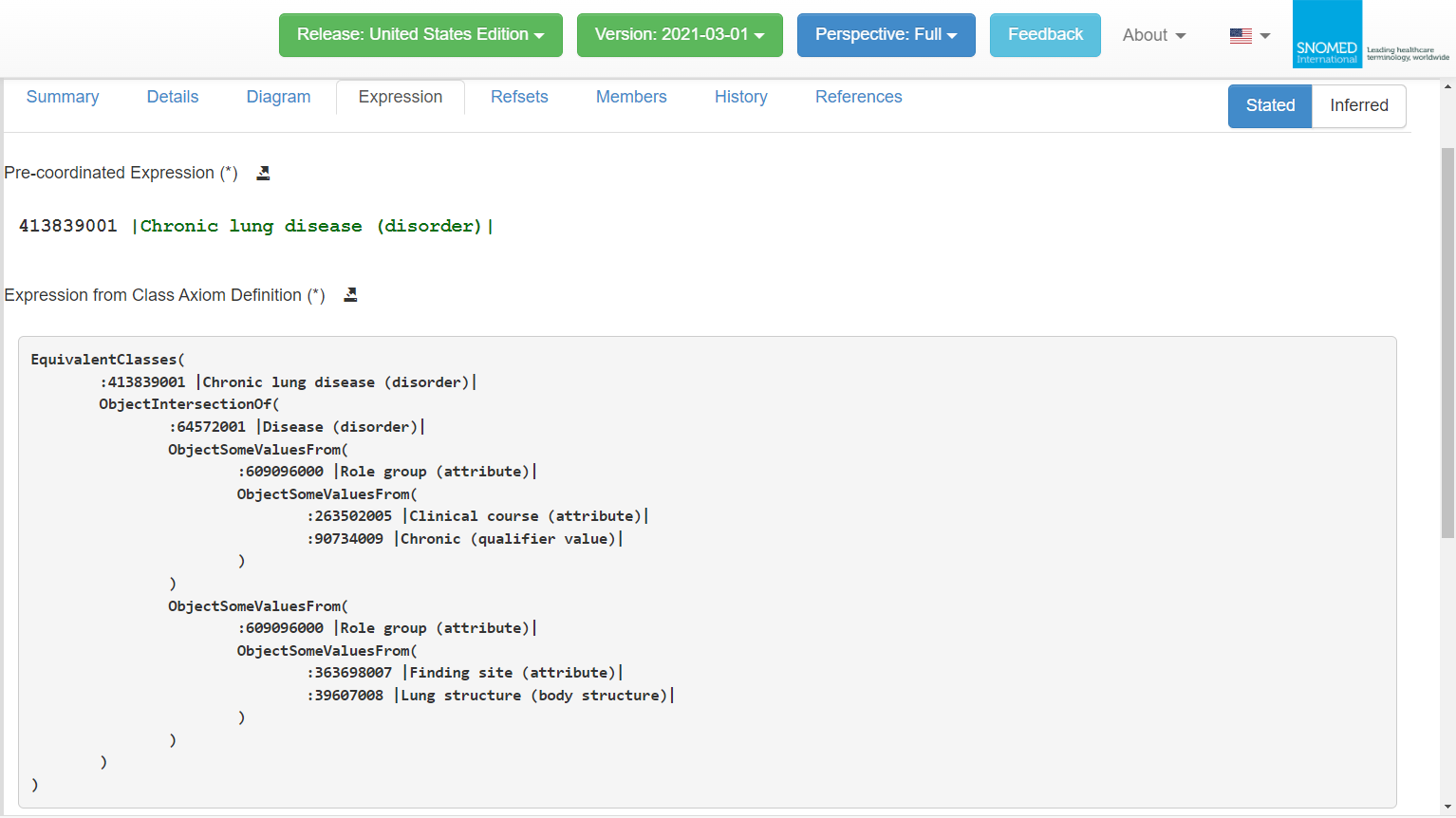
Task: Switch to the Summary tab
Action: 63,97
